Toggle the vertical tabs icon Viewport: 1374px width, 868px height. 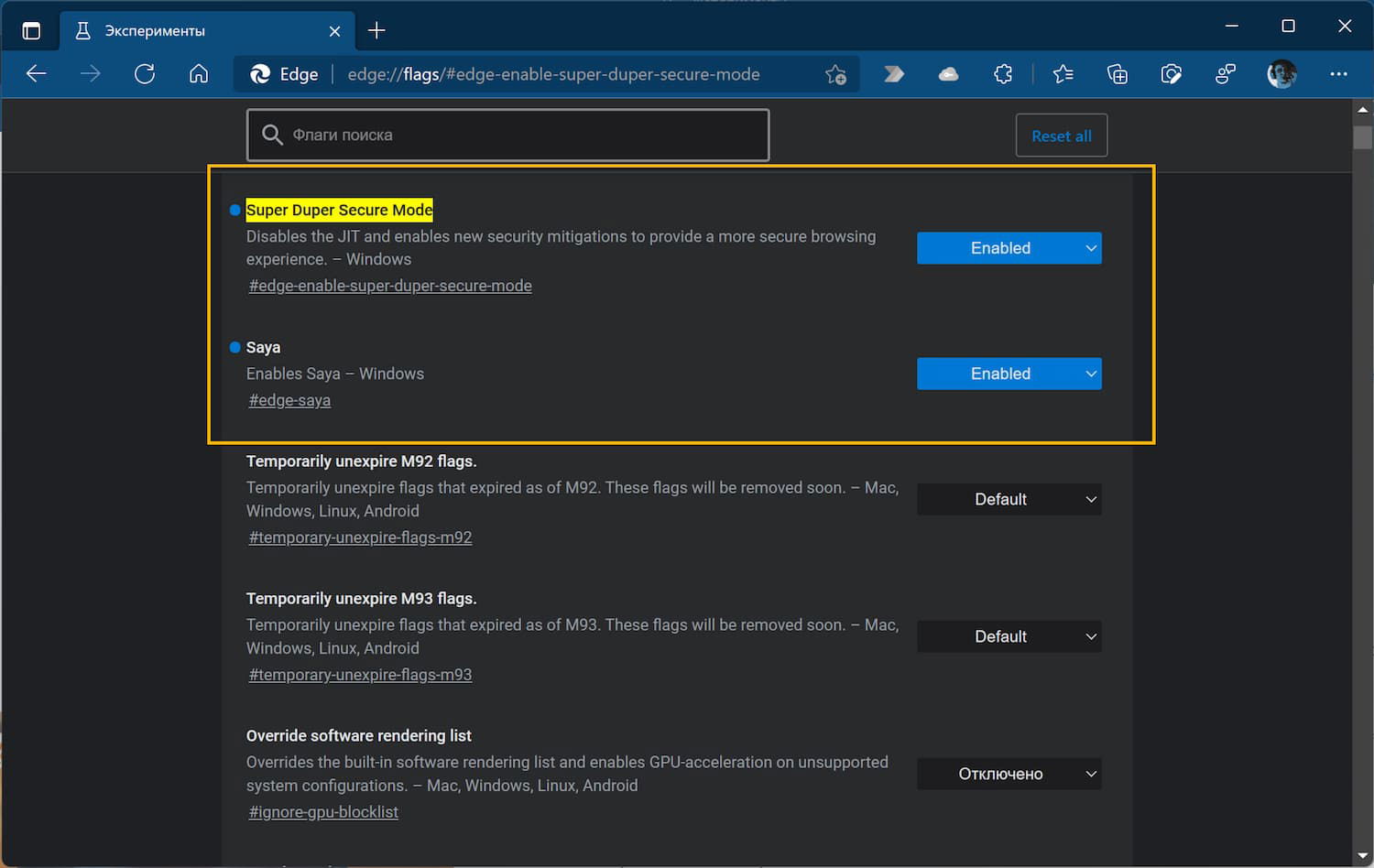coord(31,31)
